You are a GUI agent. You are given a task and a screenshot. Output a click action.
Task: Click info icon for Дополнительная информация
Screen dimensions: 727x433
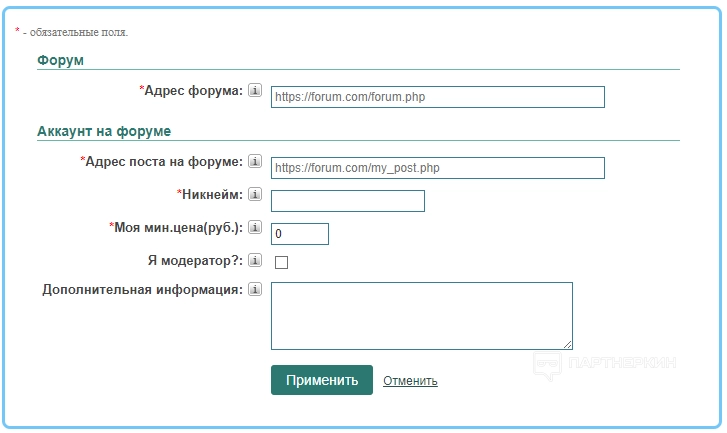(x=254, y=291)
